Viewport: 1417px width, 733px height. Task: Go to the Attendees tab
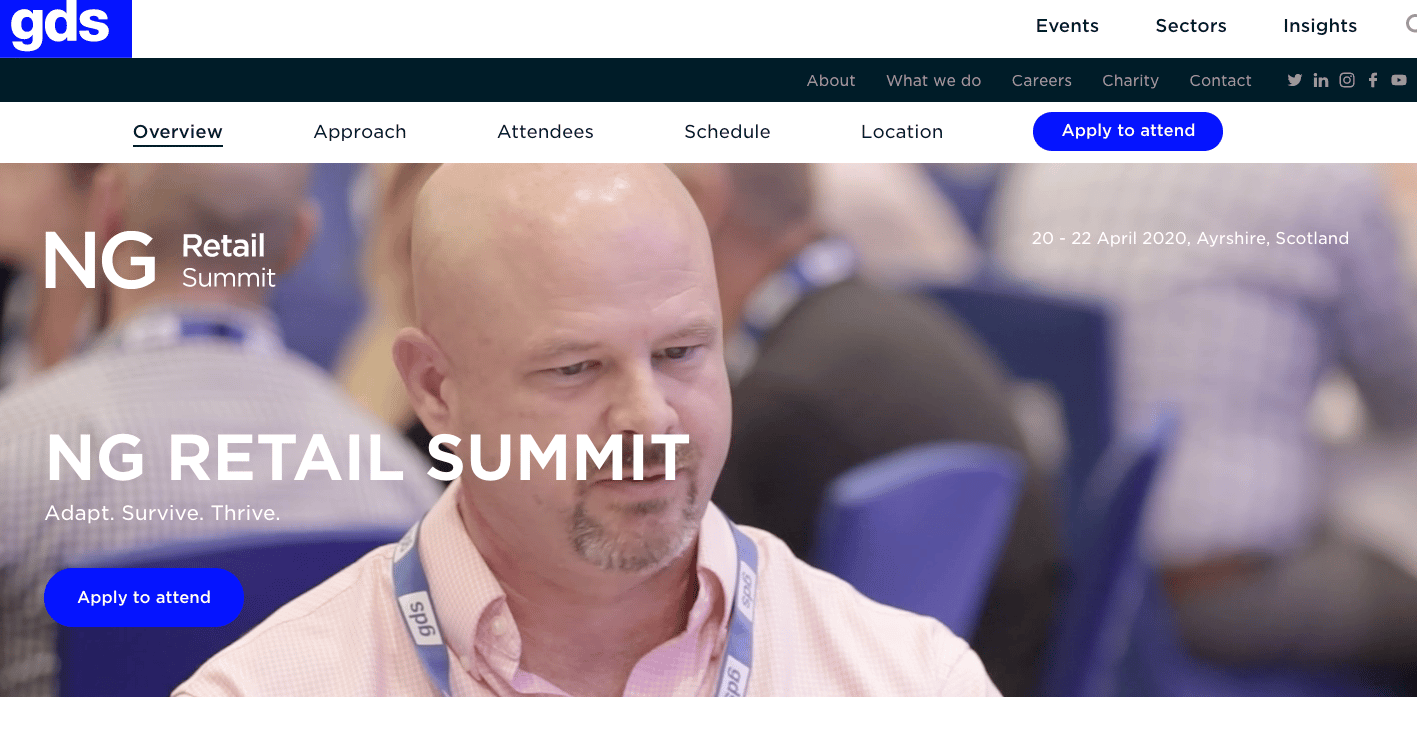pyautogui.click(x=545, y=132)
